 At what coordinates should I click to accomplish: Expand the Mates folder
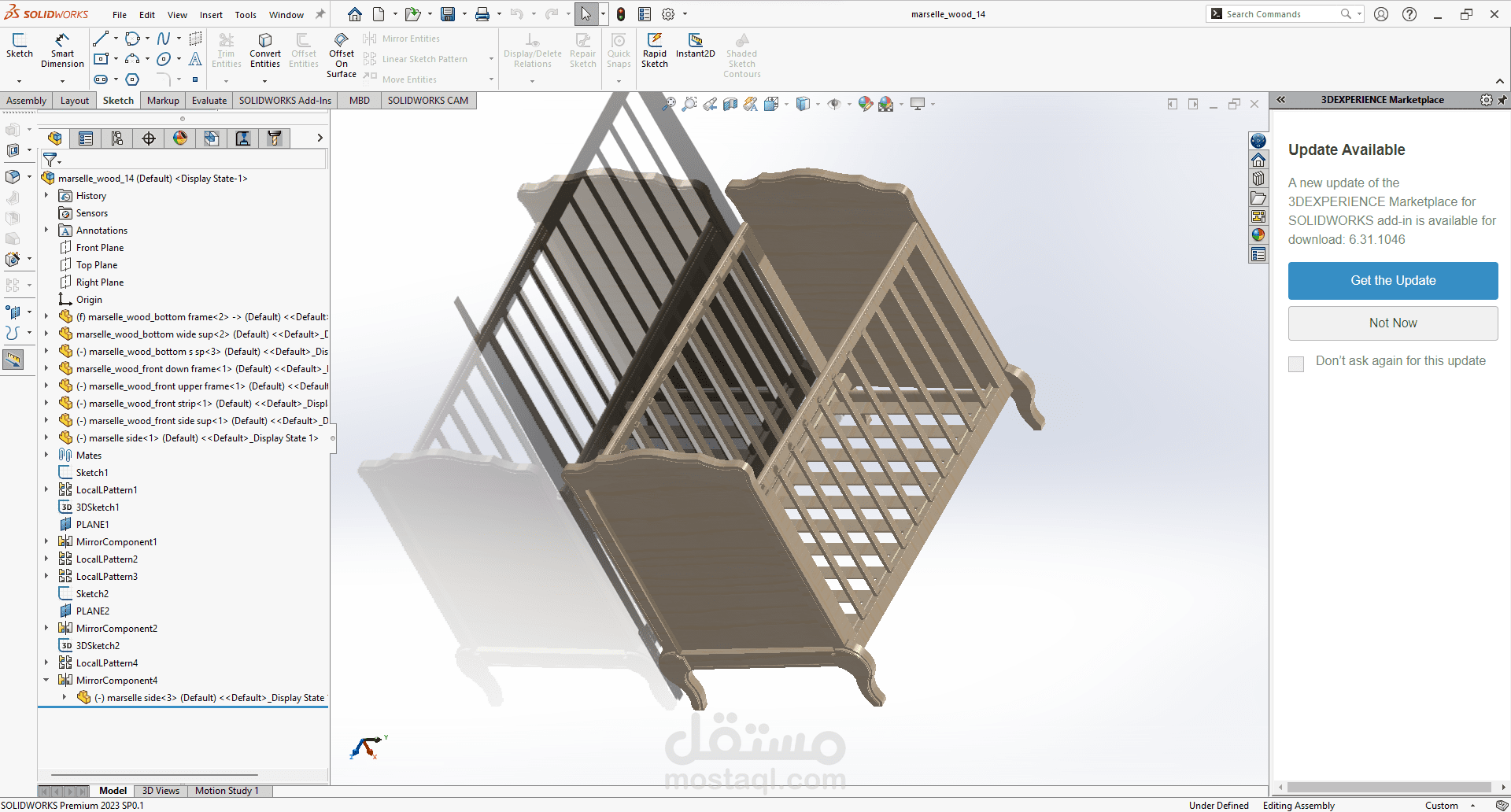tap(46, 456)
